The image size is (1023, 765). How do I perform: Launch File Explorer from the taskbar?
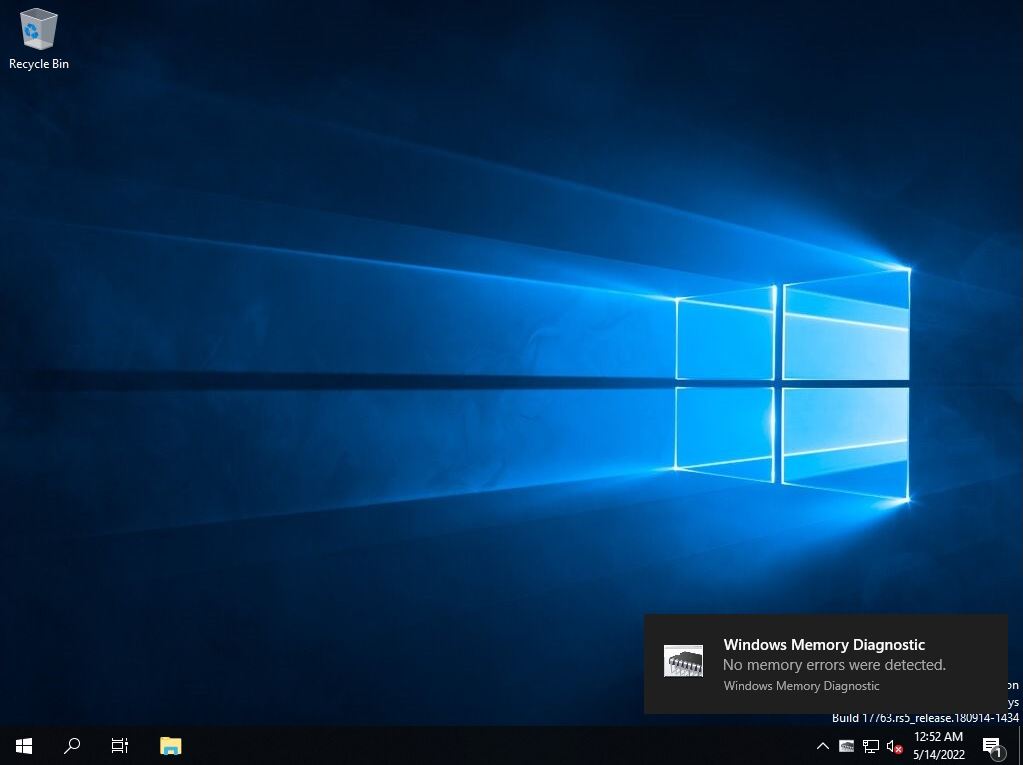coord(170,745)
